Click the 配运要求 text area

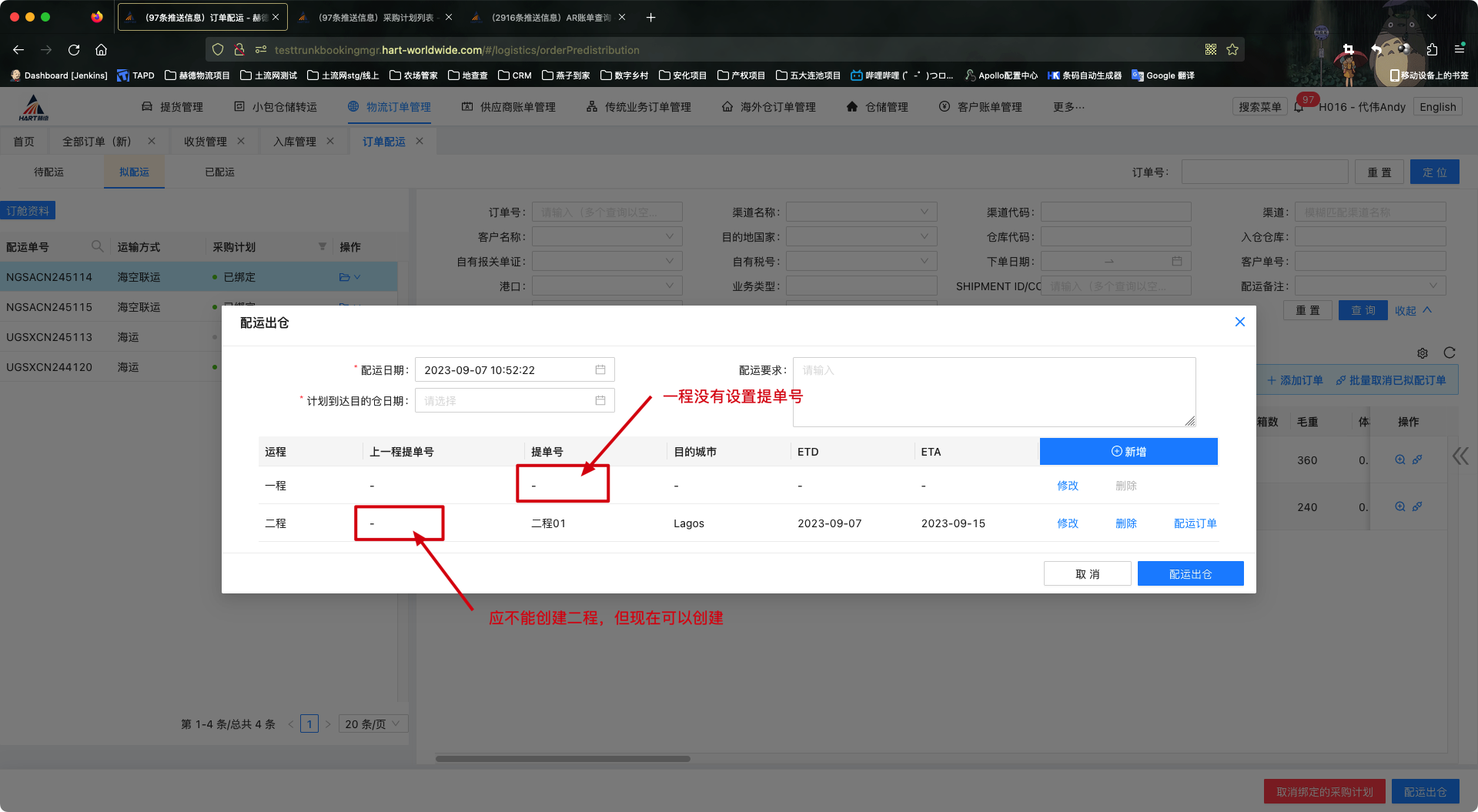click(993, 392)
